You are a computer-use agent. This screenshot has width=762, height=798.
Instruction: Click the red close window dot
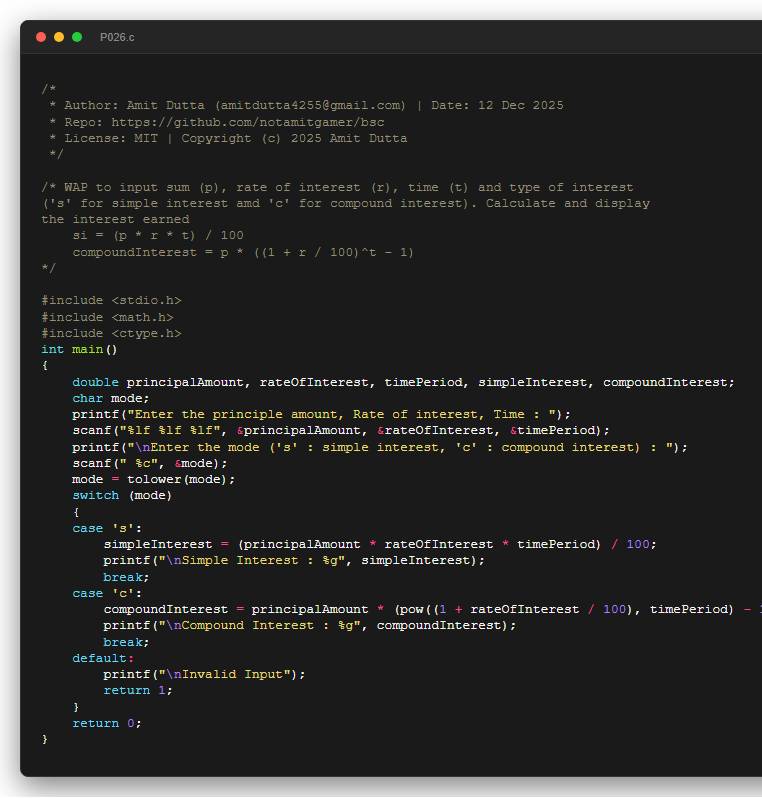coord(41,37)
